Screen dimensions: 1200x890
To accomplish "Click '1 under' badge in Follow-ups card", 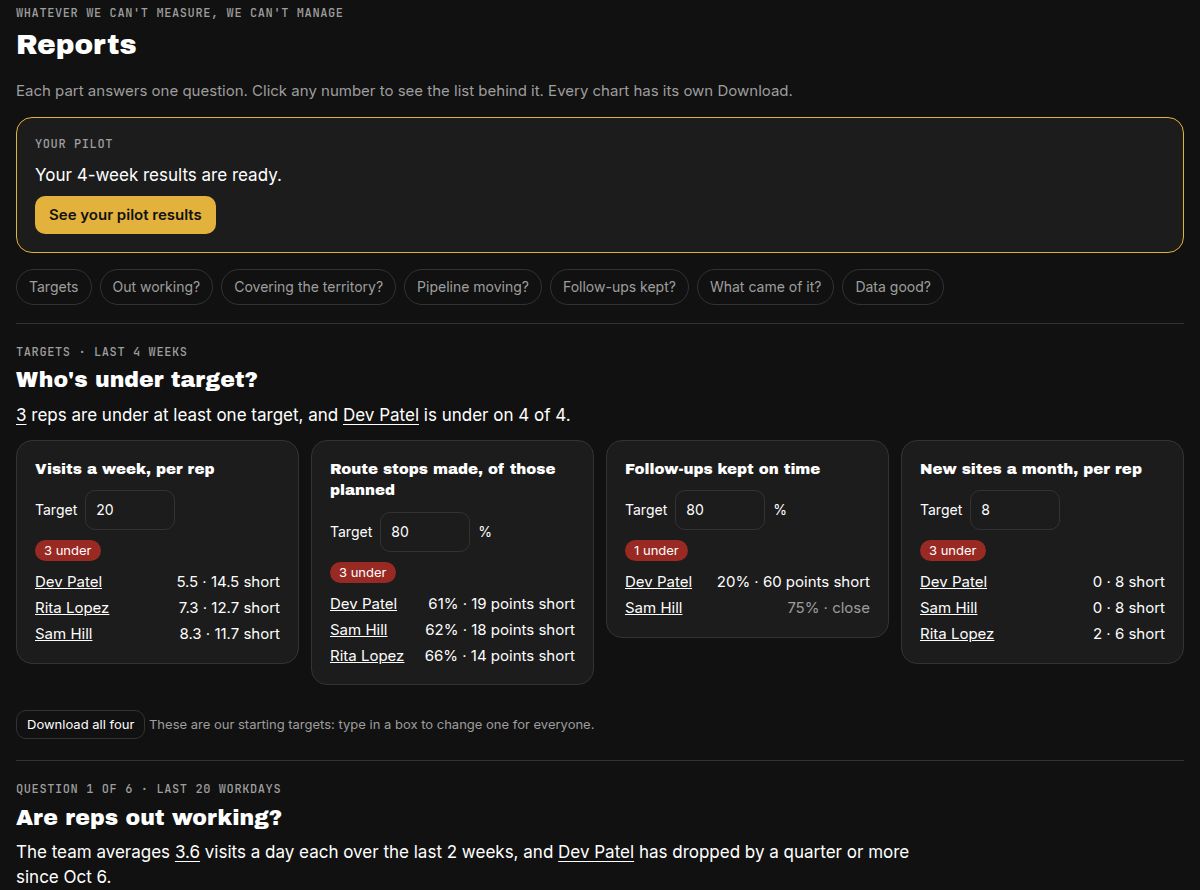I will pos(657,551).
